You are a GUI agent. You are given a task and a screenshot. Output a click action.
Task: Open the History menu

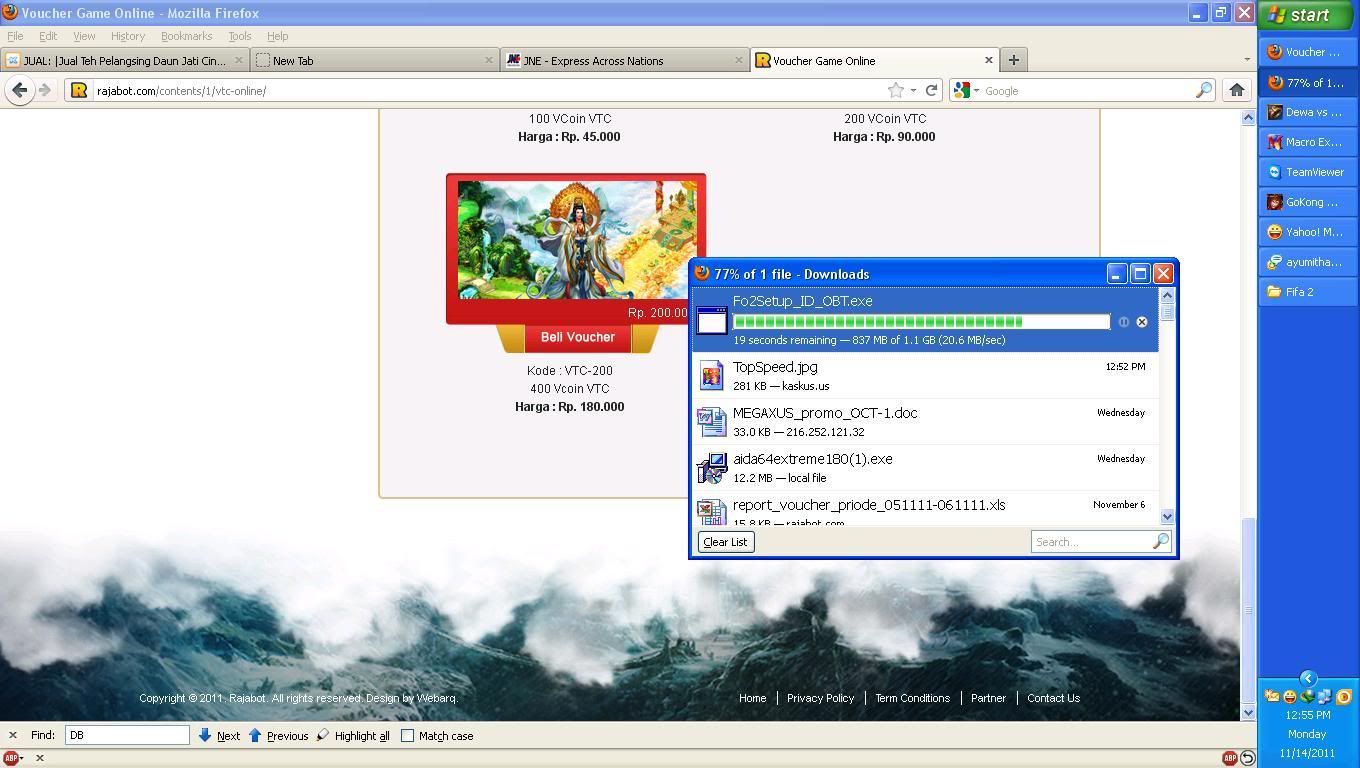point(128,36)
